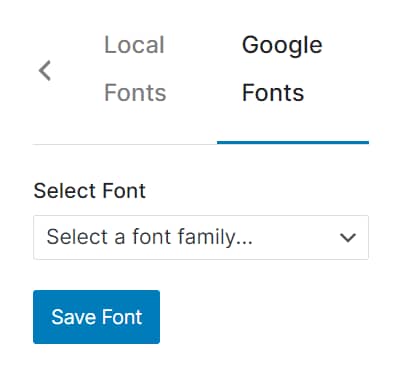
Task: Open Local Fonts section
Action: point(135,69)
